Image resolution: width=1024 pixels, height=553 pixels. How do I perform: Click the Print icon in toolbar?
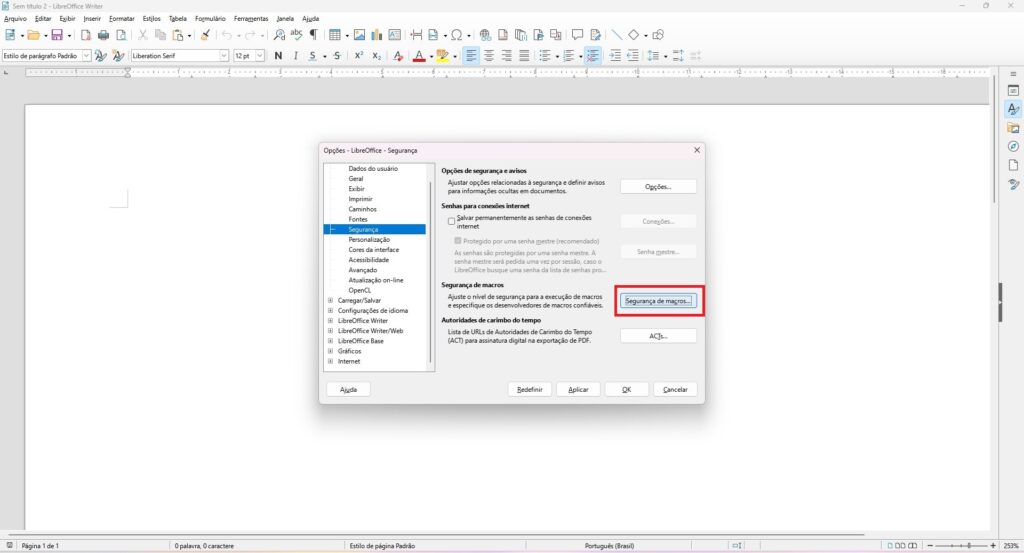tap(102, 35)
